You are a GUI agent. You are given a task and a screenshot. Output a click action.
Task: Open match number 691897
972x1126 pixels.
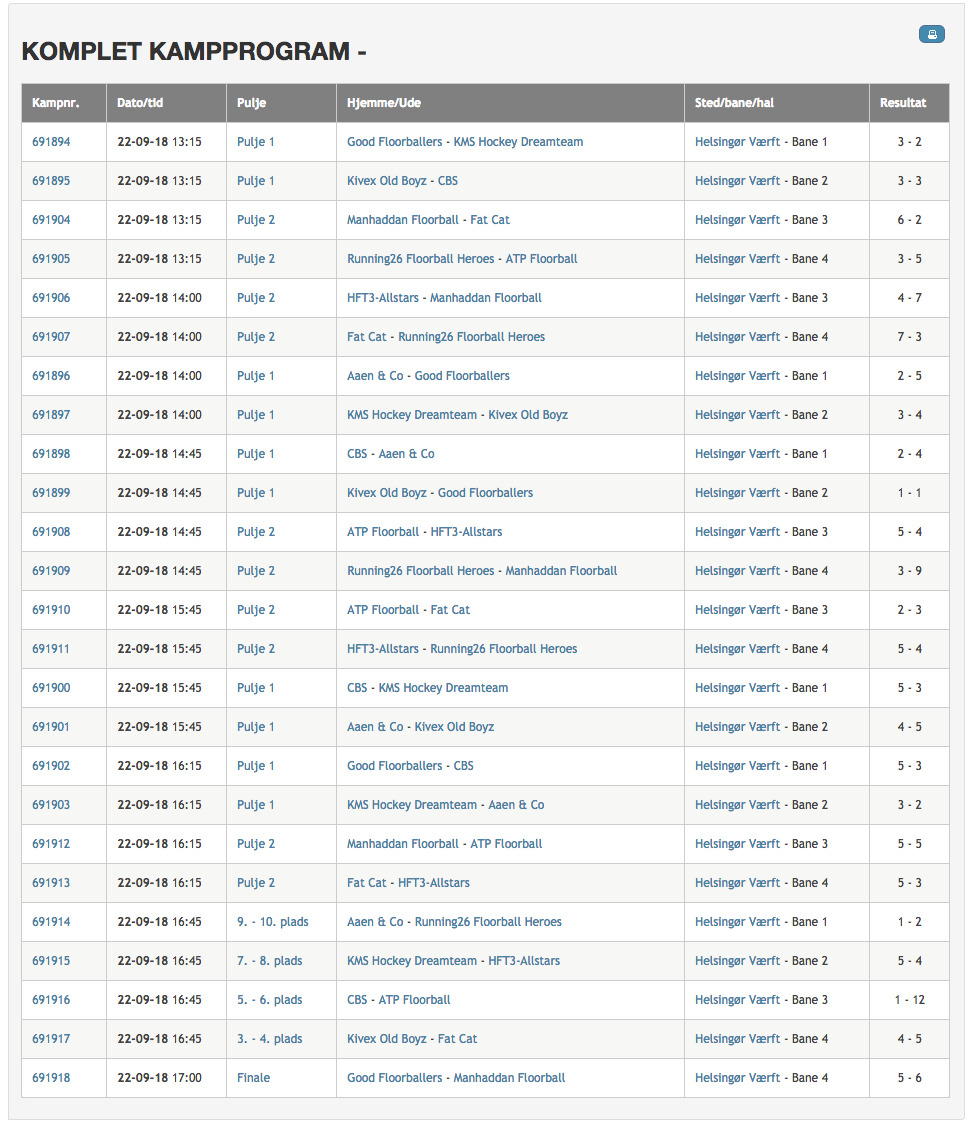[51, 415]
